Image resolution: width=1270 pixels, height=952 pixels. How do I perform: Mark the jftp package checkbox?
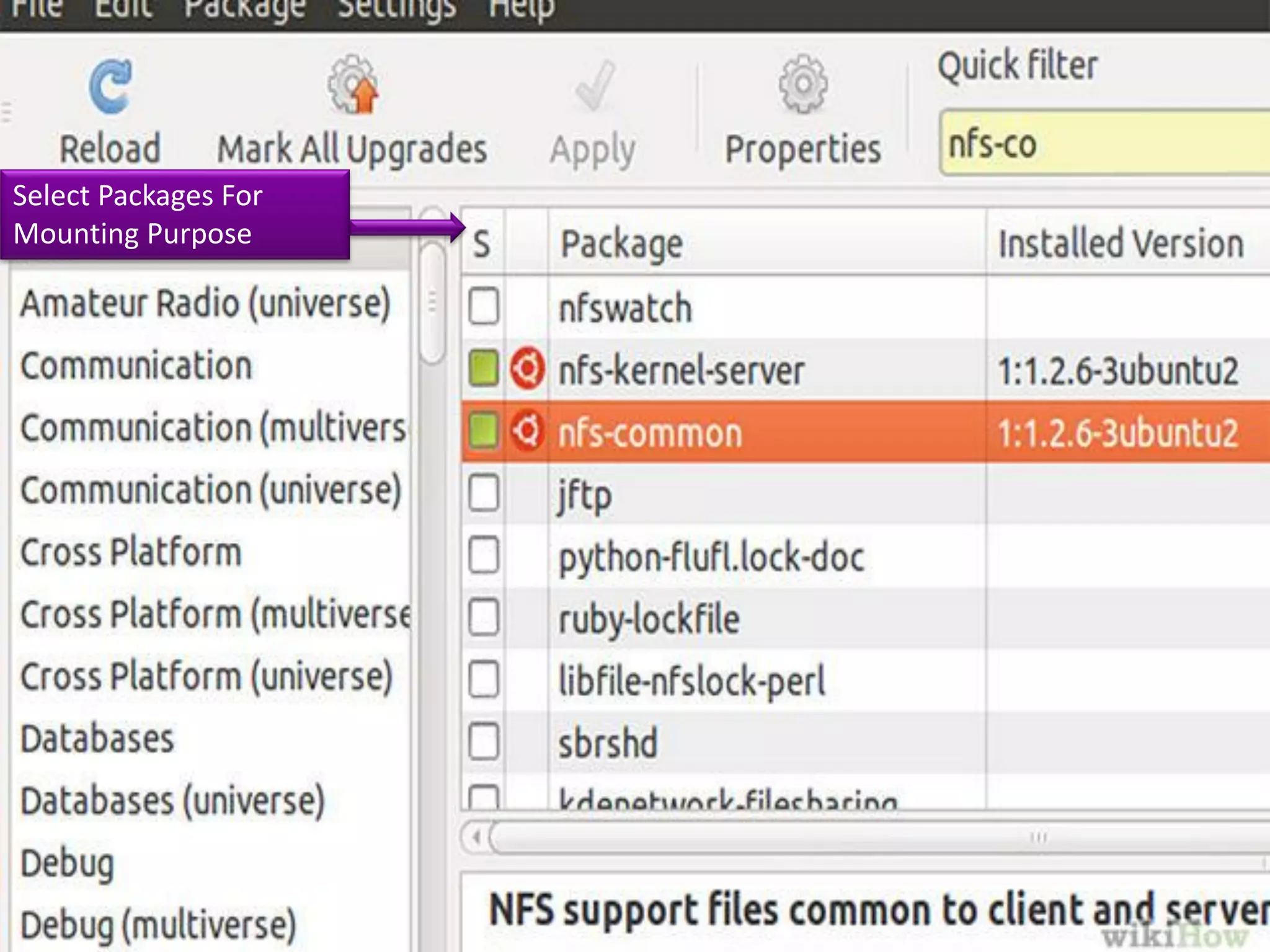tap(484, 493)
